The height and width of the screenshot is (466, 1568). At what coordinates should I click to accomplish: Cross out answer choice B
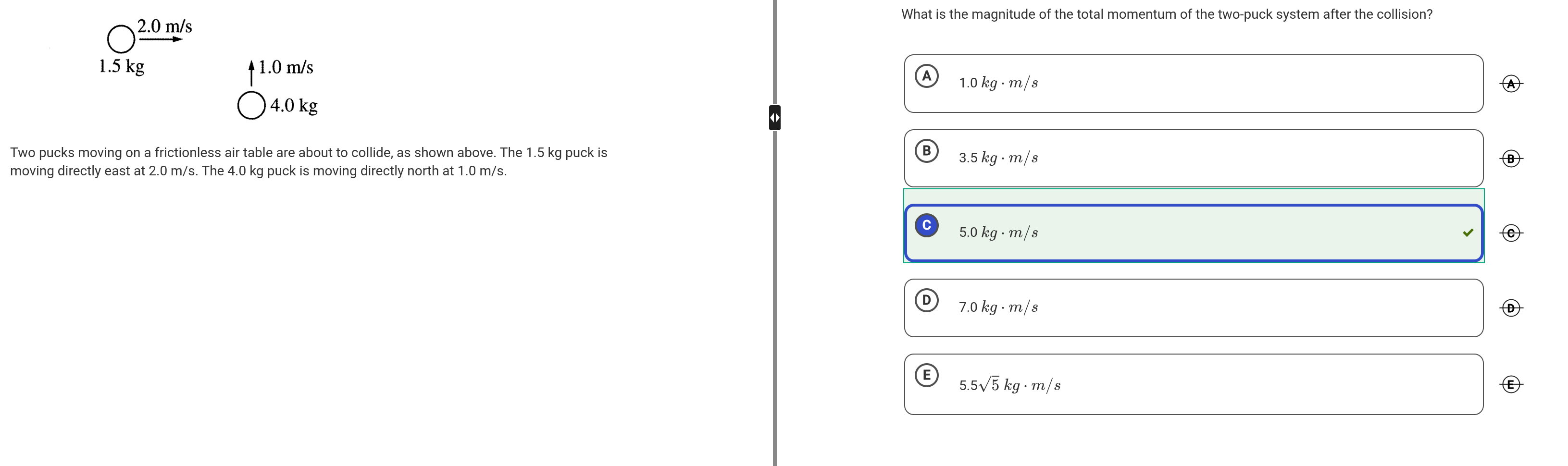click(x=1511, y=159)
